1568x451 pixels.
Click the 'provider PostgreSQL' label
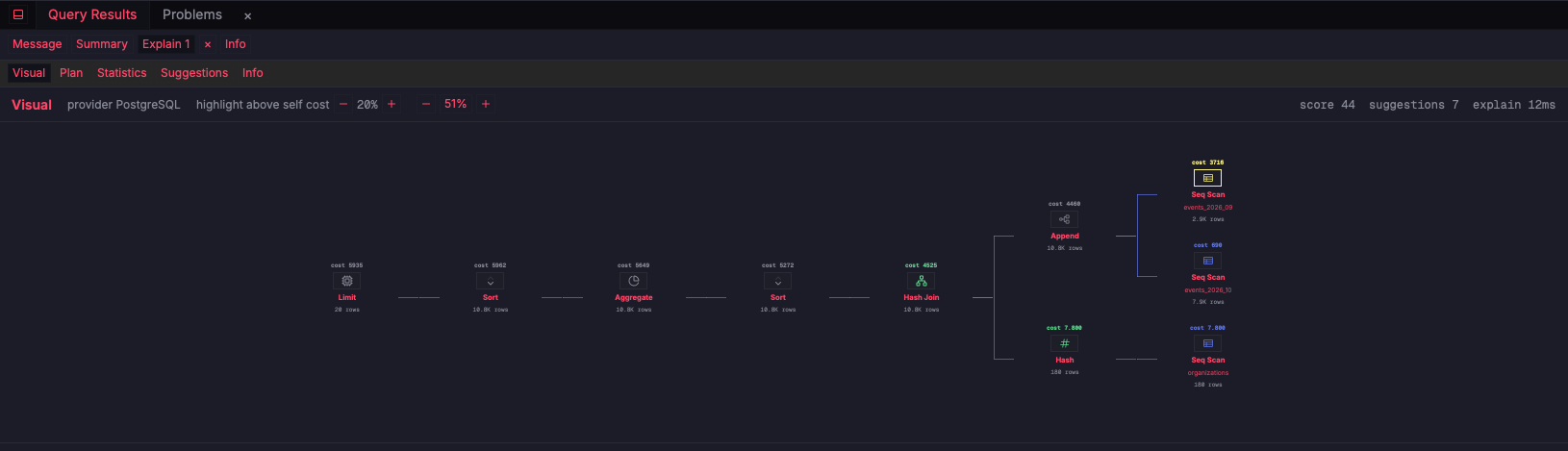(124, 105)
